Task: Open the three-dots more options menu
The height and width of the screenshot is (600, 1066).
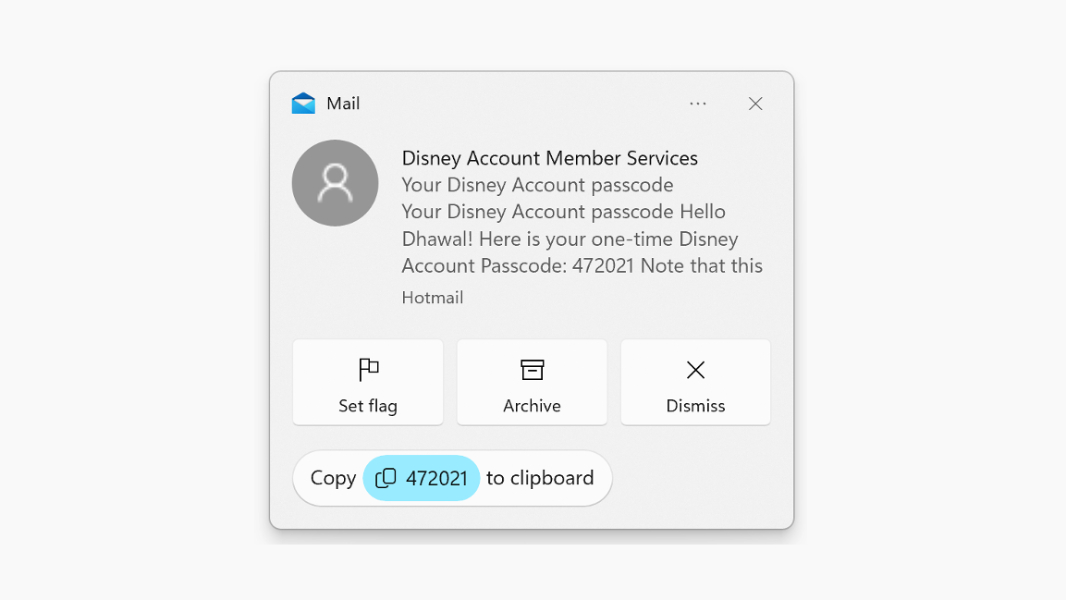Action: pyautogui.click(x=698, y=104)
